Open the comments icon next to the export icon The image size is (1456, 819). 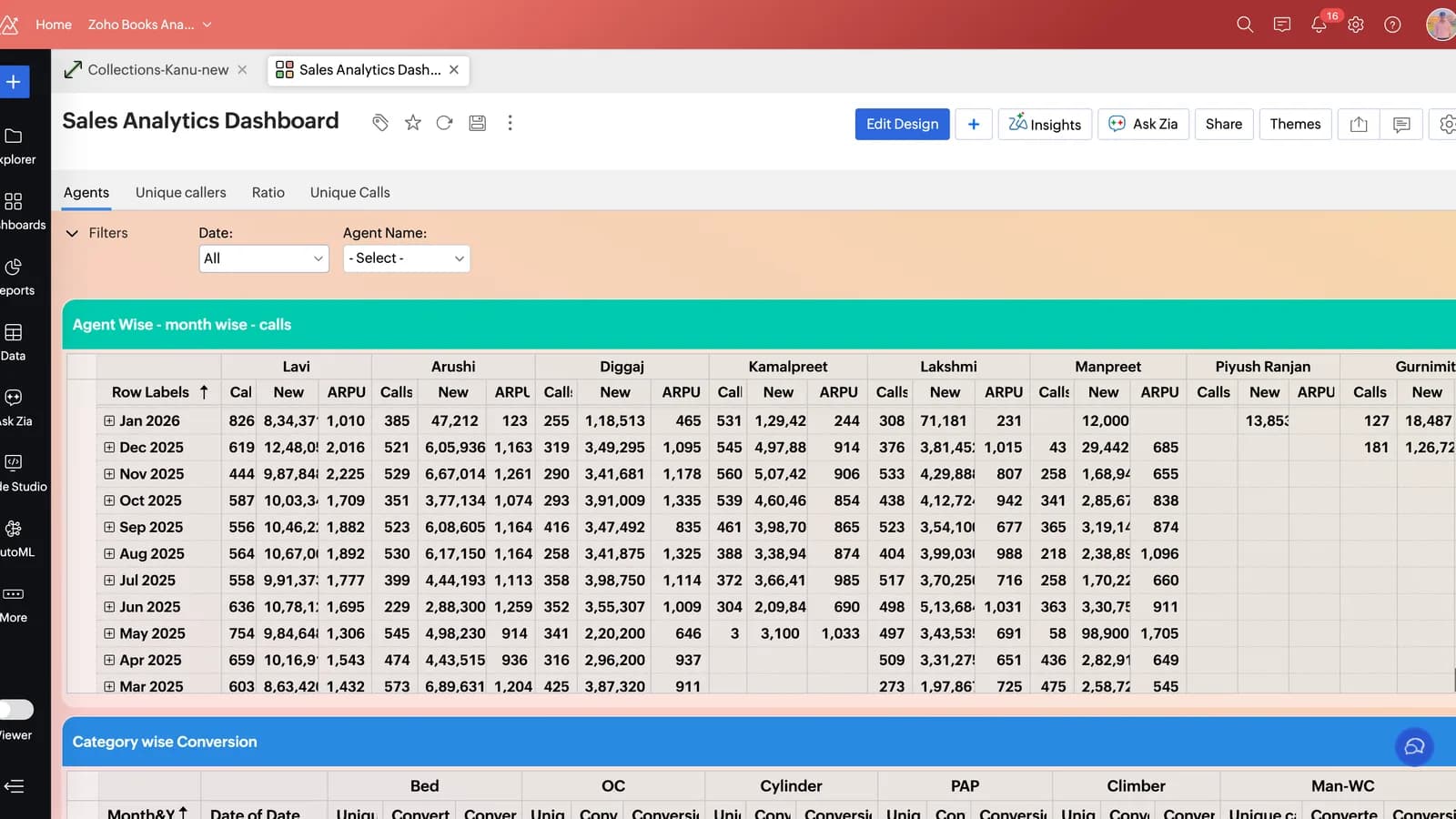[1401, 124]
